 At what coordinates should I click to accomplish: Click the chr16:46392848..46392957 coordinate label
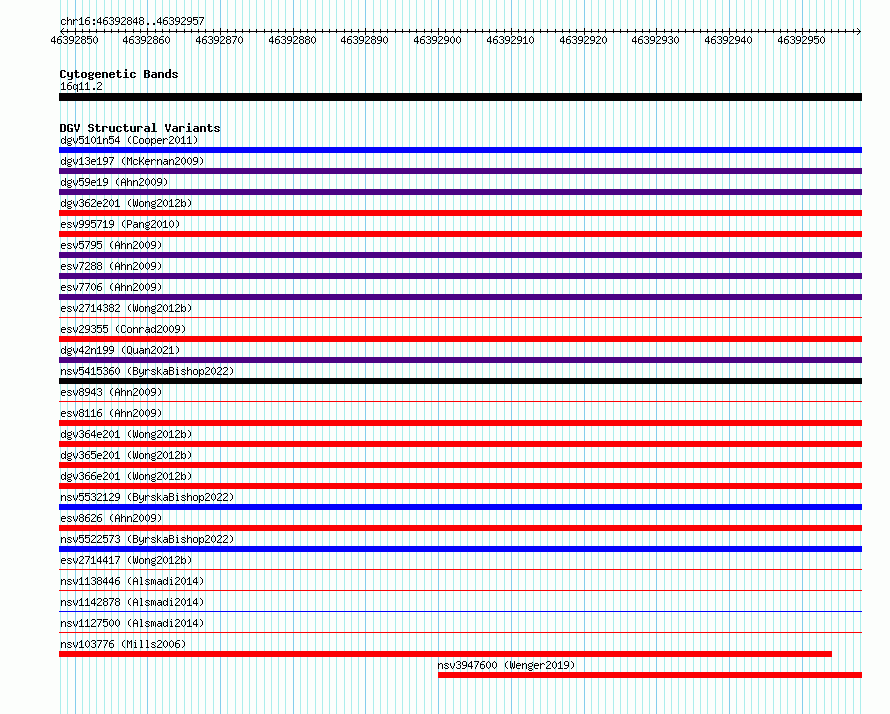coord(132,22)
